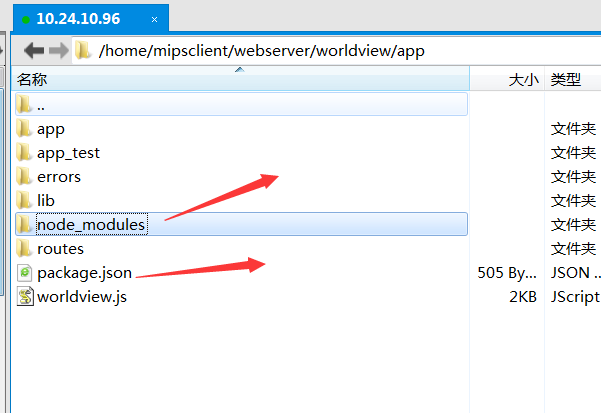Select the errors folder name
601x413 pixels.
(x=59, y=177)
